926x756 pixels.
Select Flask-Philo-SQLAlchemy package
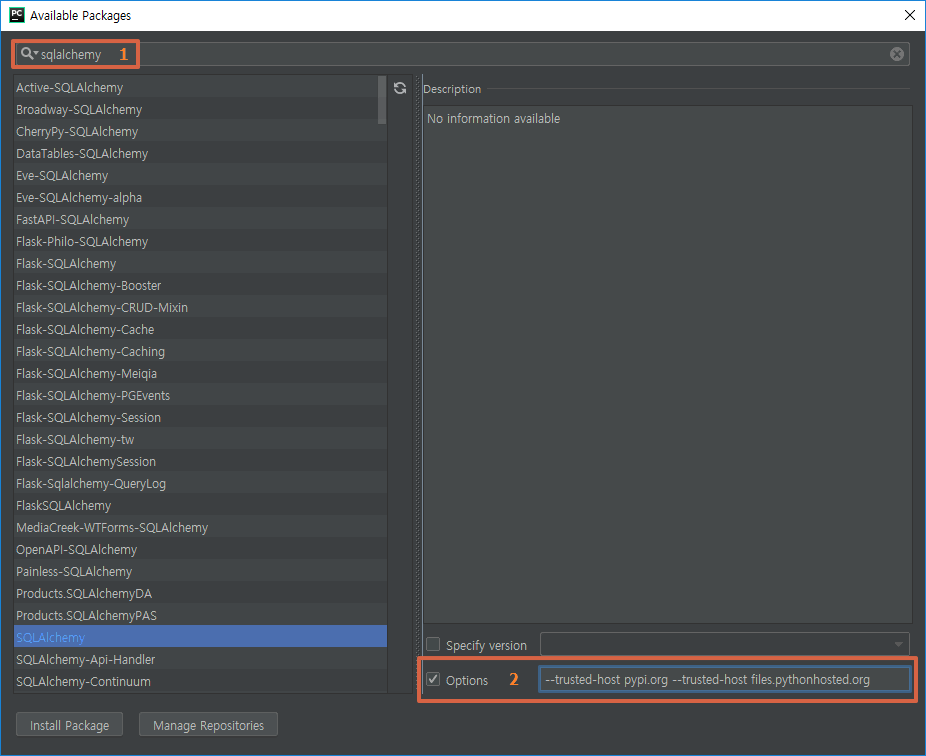[200, 242]
